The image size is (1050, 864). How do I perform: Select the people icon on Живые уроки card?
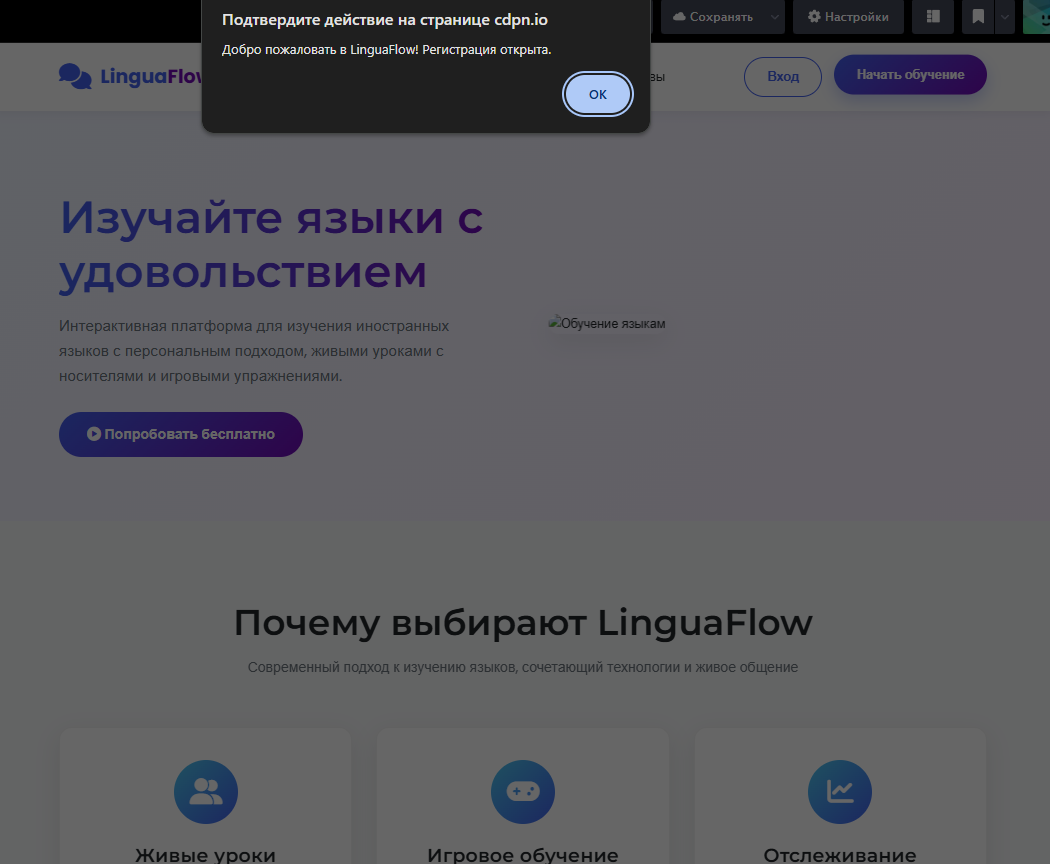pyautogui.click(x=205, y=791)
